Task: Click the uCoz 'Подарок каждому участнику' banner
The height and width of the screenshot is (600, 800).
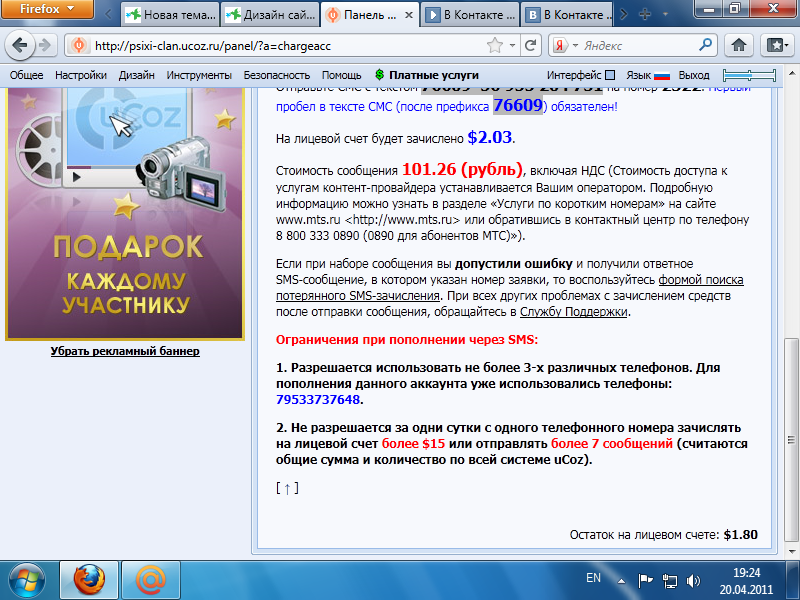Action: 124,213
